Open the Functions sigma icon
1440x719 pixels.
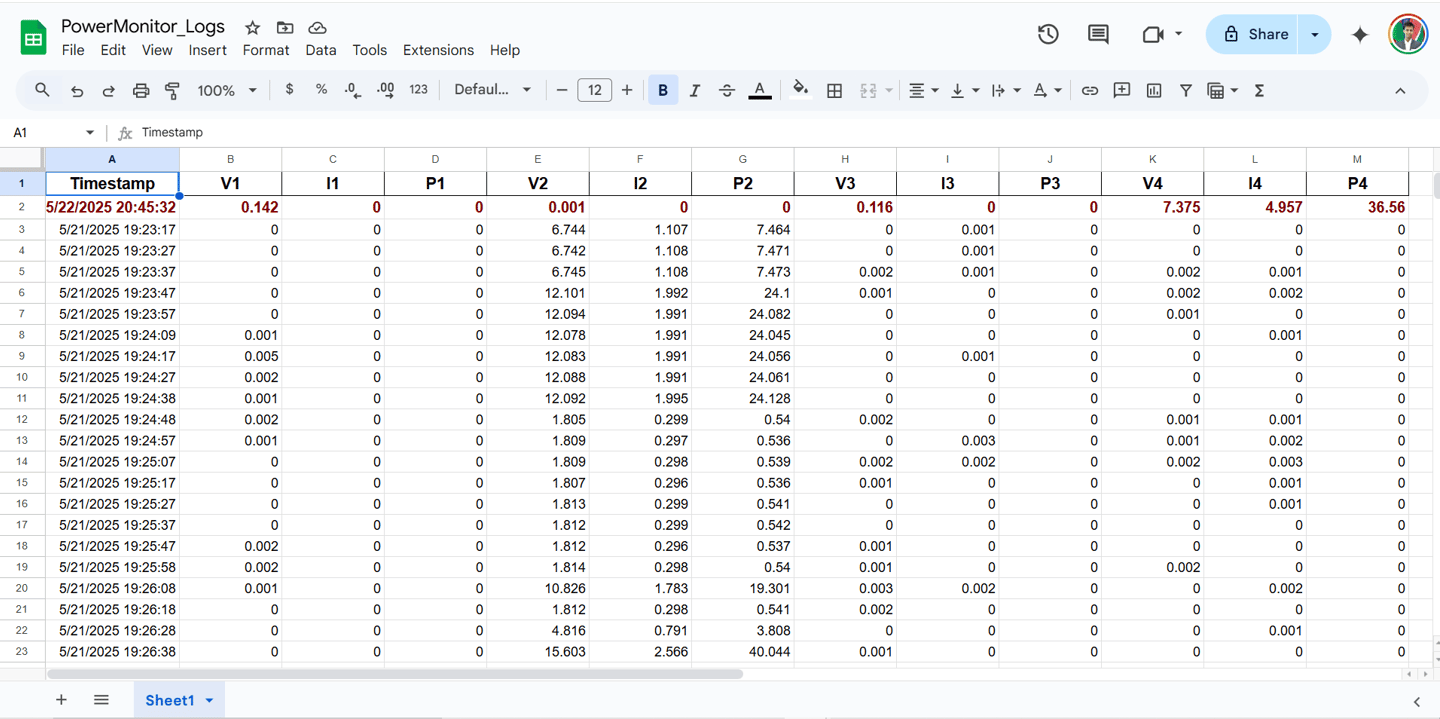tap(1259, 90)
